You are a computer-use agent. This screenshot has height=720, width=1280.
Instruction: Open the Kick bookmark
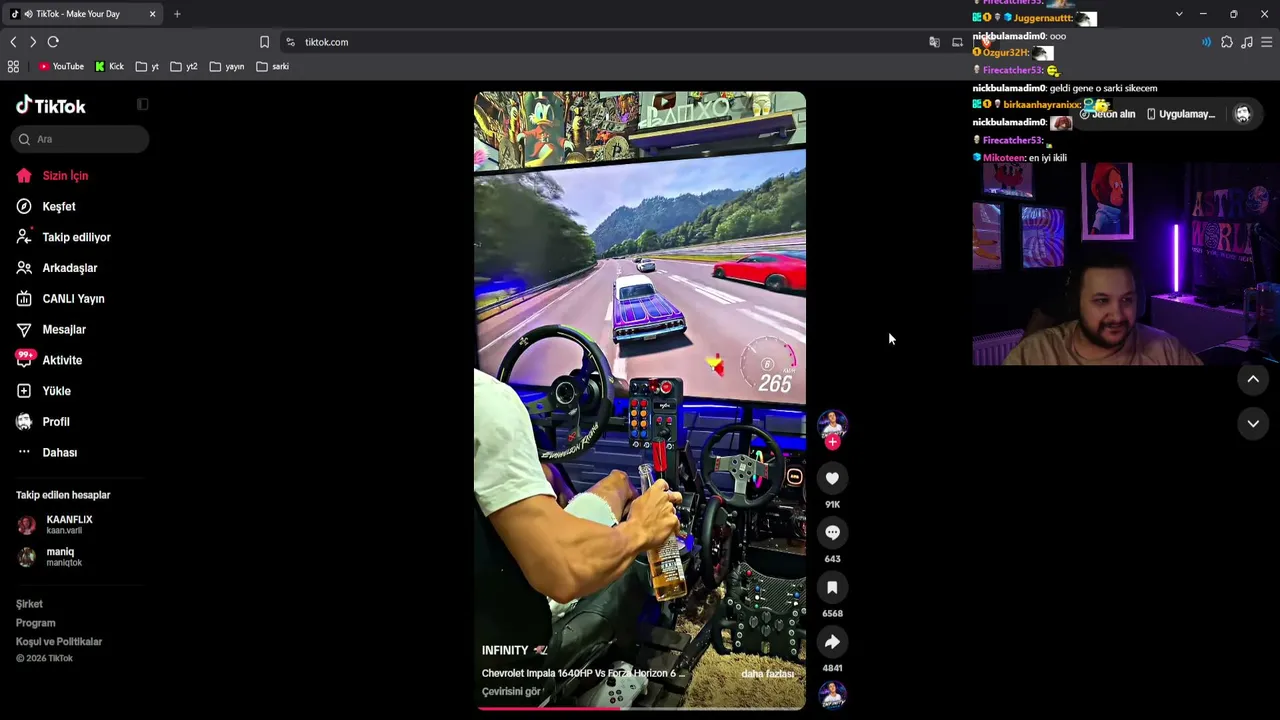109,67
